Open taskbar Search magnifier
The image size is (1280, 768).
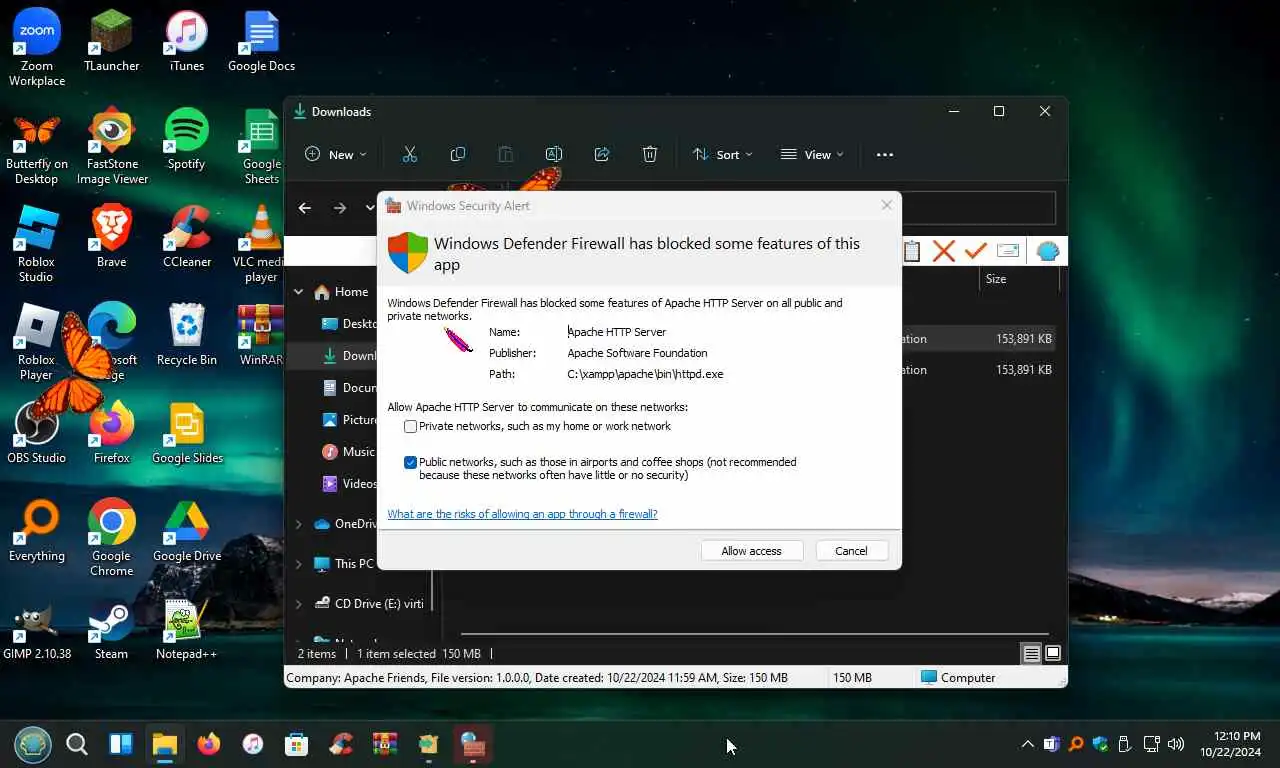[77, 744]
